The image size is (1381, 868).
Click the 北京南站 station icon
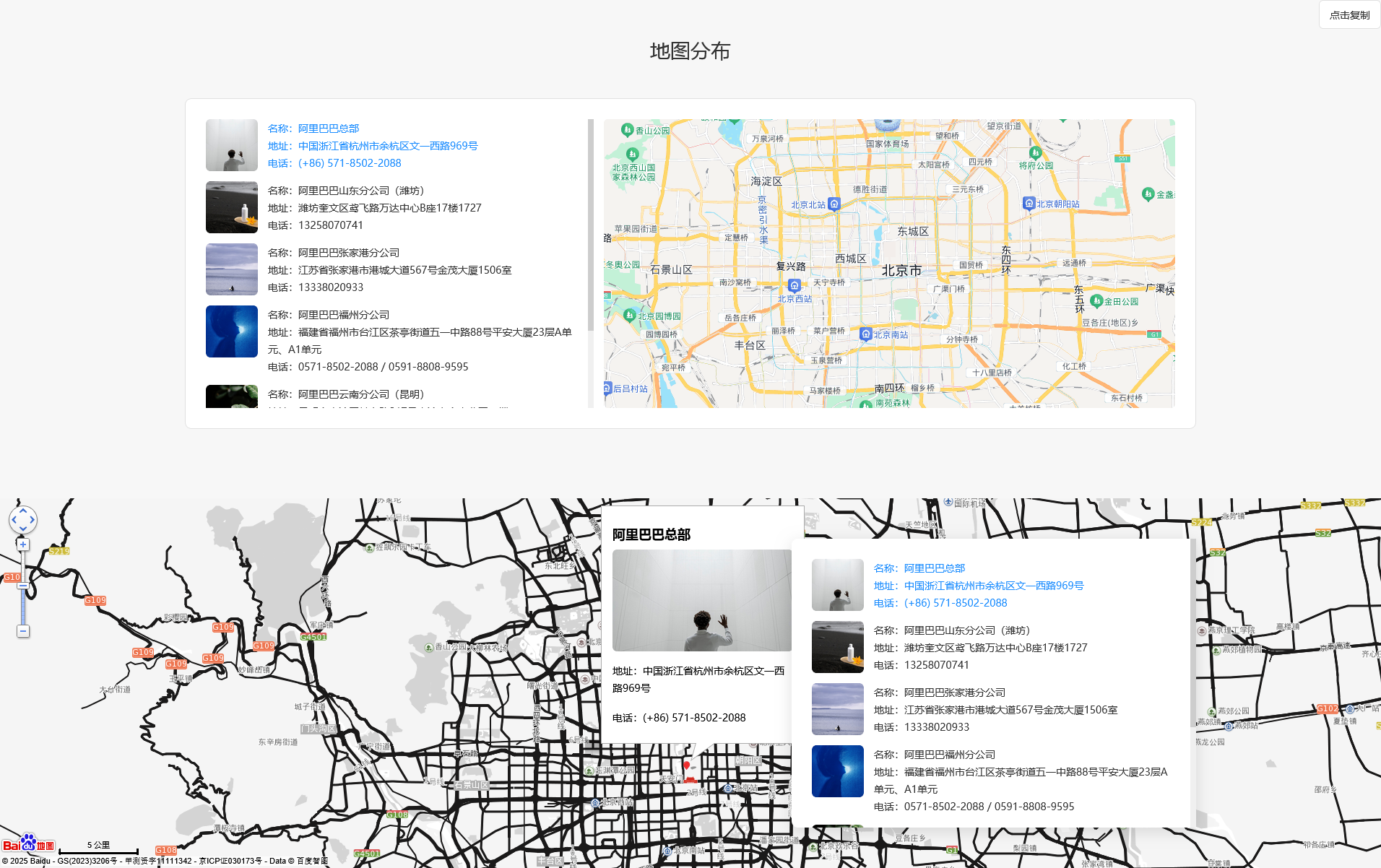tap(866, 334)
